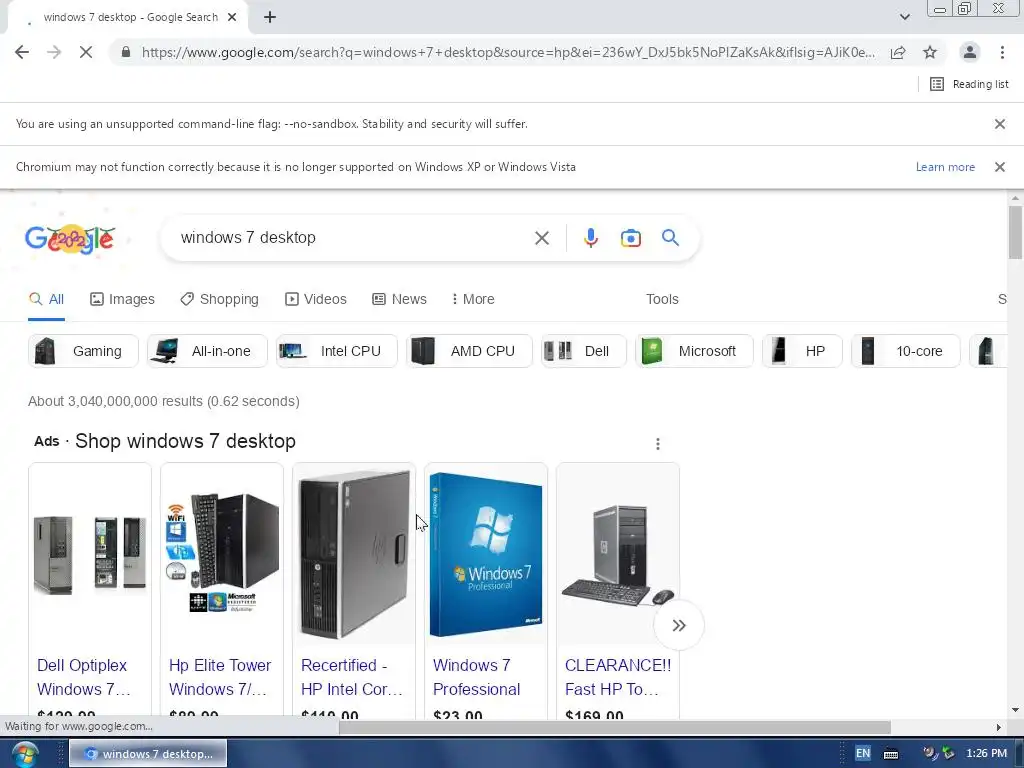
Task: Dismiss the no-sandbox warning bar
Action: [x=1000, y=124]
